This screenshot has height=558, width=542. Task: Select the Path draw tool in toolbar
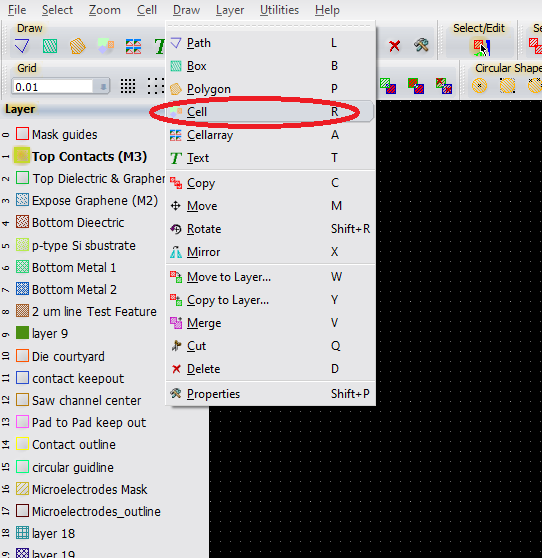(22, 46)
